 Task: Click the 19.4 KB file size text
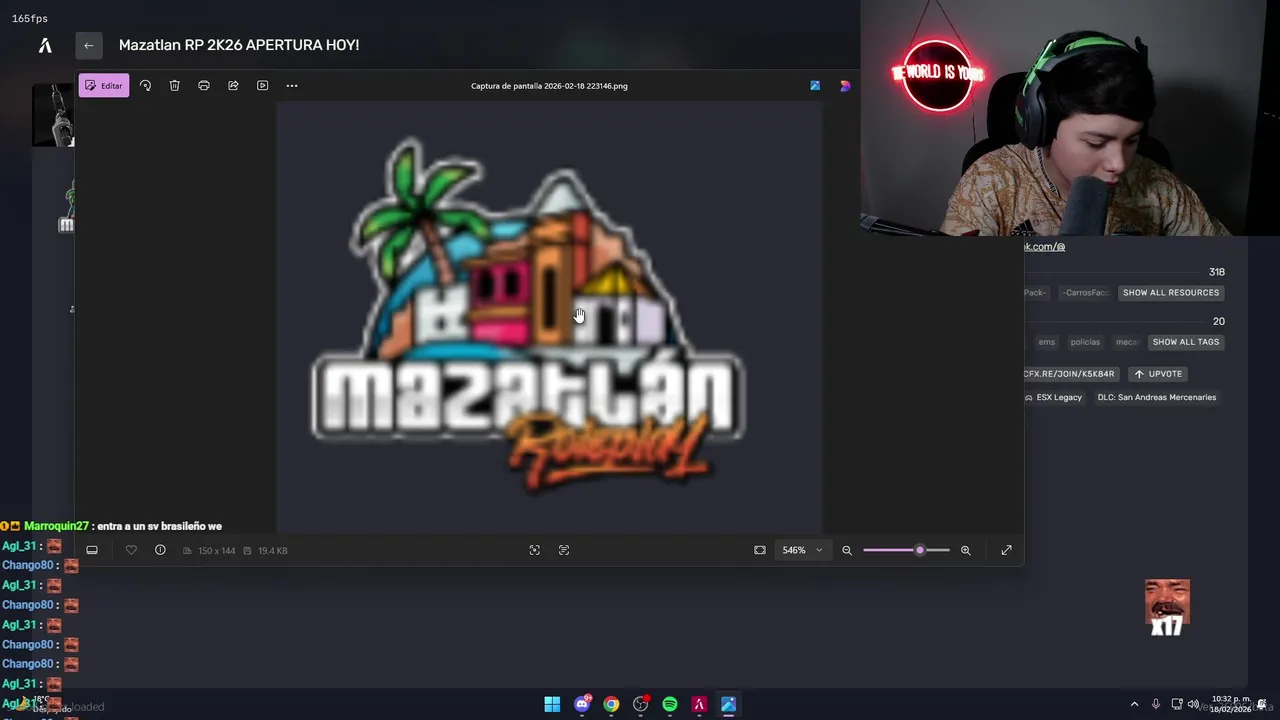point(272,551)
